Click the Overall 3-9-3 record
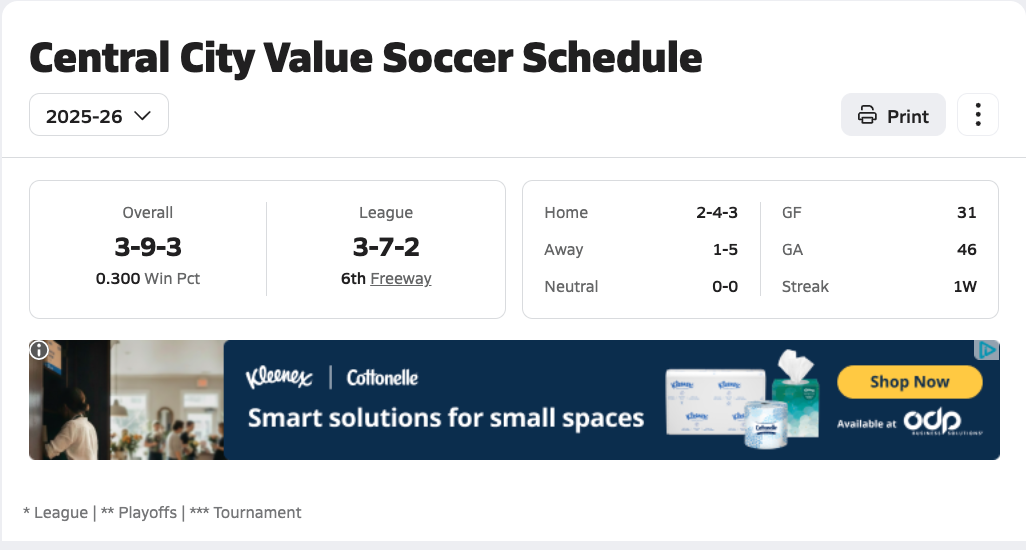This screenshot has width=1026, height=550. tap(148, 246)
